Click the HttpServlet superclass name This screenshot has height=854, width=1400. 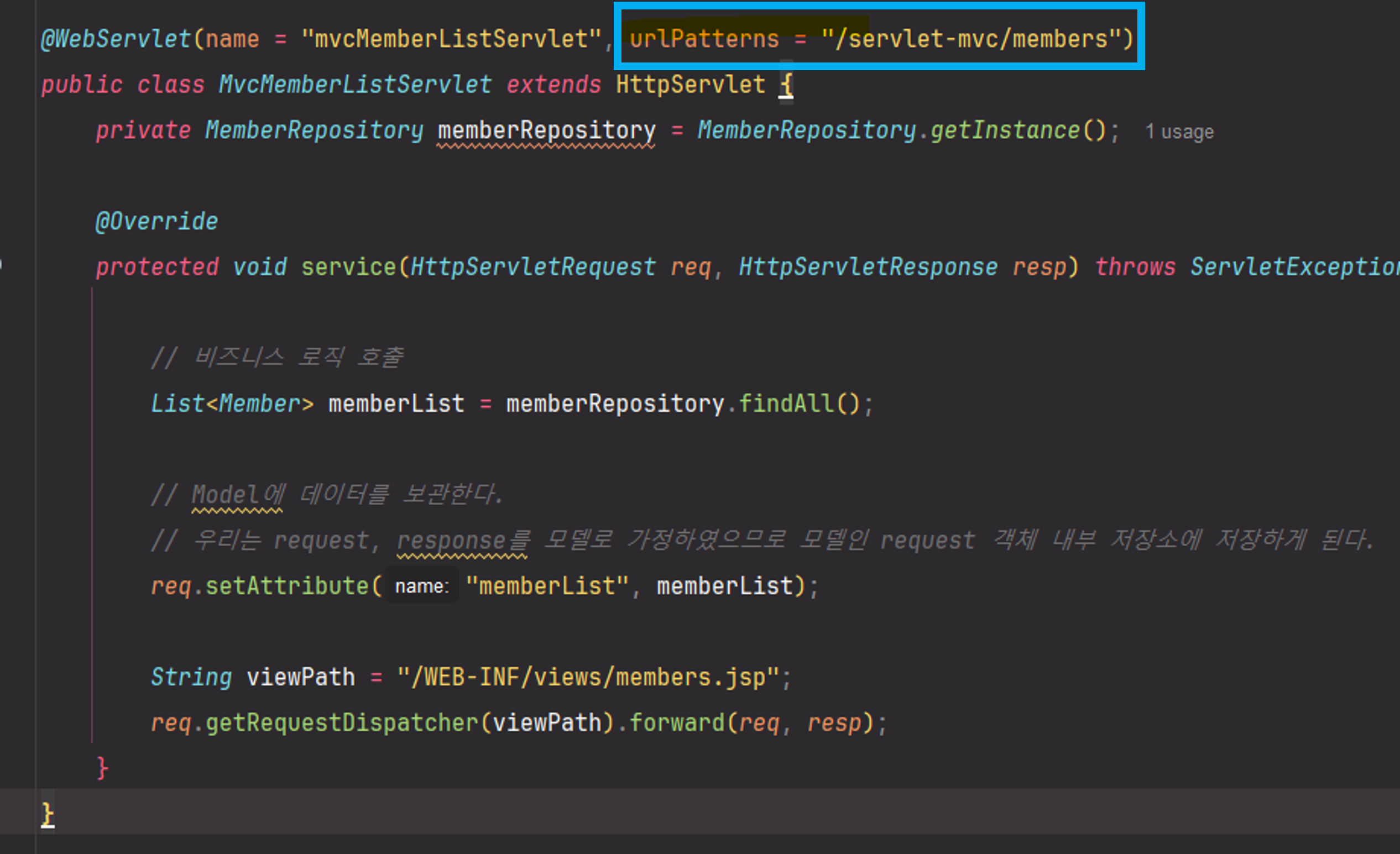coord(691,85)
